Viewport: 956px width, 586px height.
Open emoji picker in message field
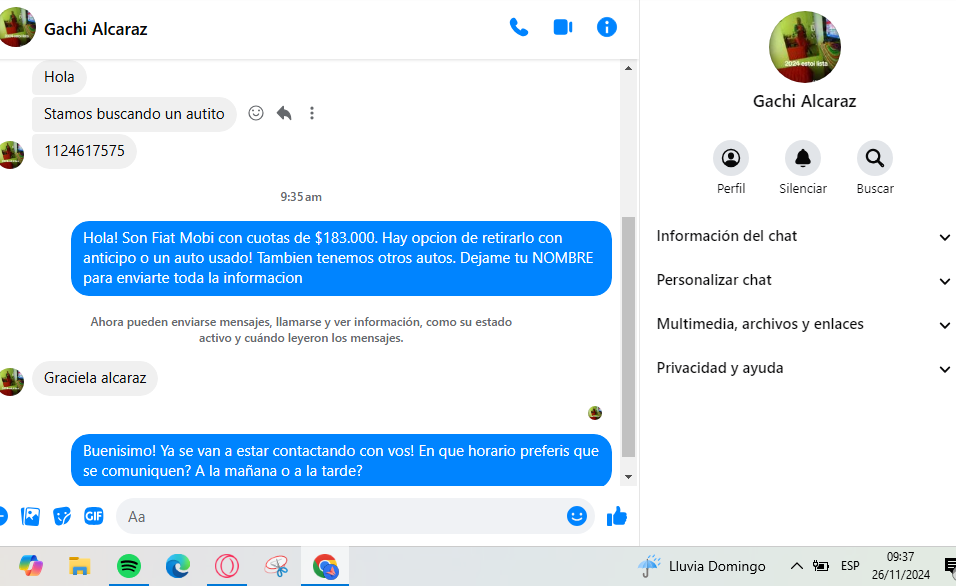coord(576,516)
